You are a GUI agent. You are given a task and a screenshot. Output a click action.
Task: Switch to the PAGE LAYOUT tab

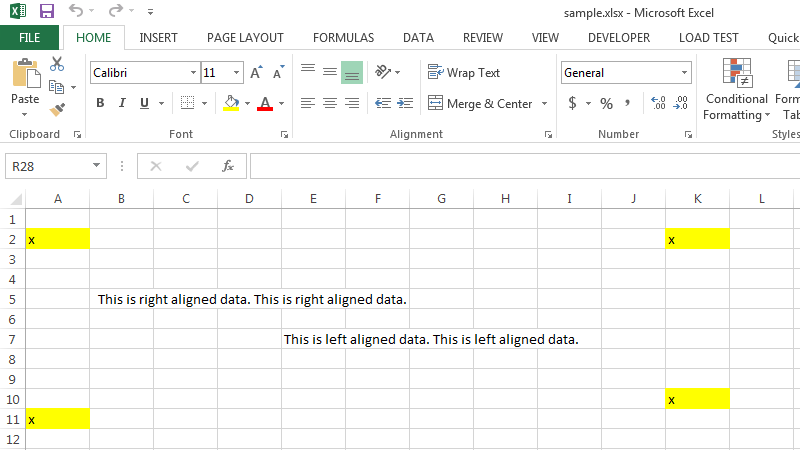pyautogui.click(x=245, y=38)
